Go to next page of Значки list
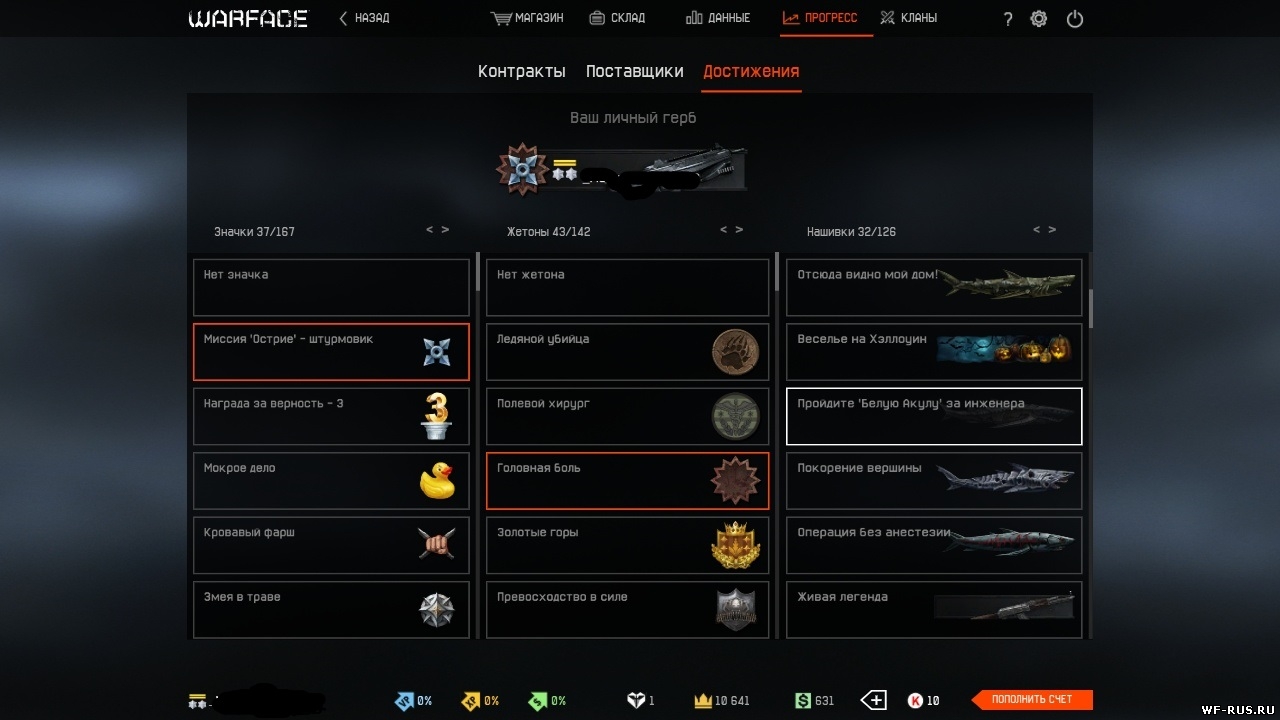This screenshot has height=720, width=1280. point(445,230)
